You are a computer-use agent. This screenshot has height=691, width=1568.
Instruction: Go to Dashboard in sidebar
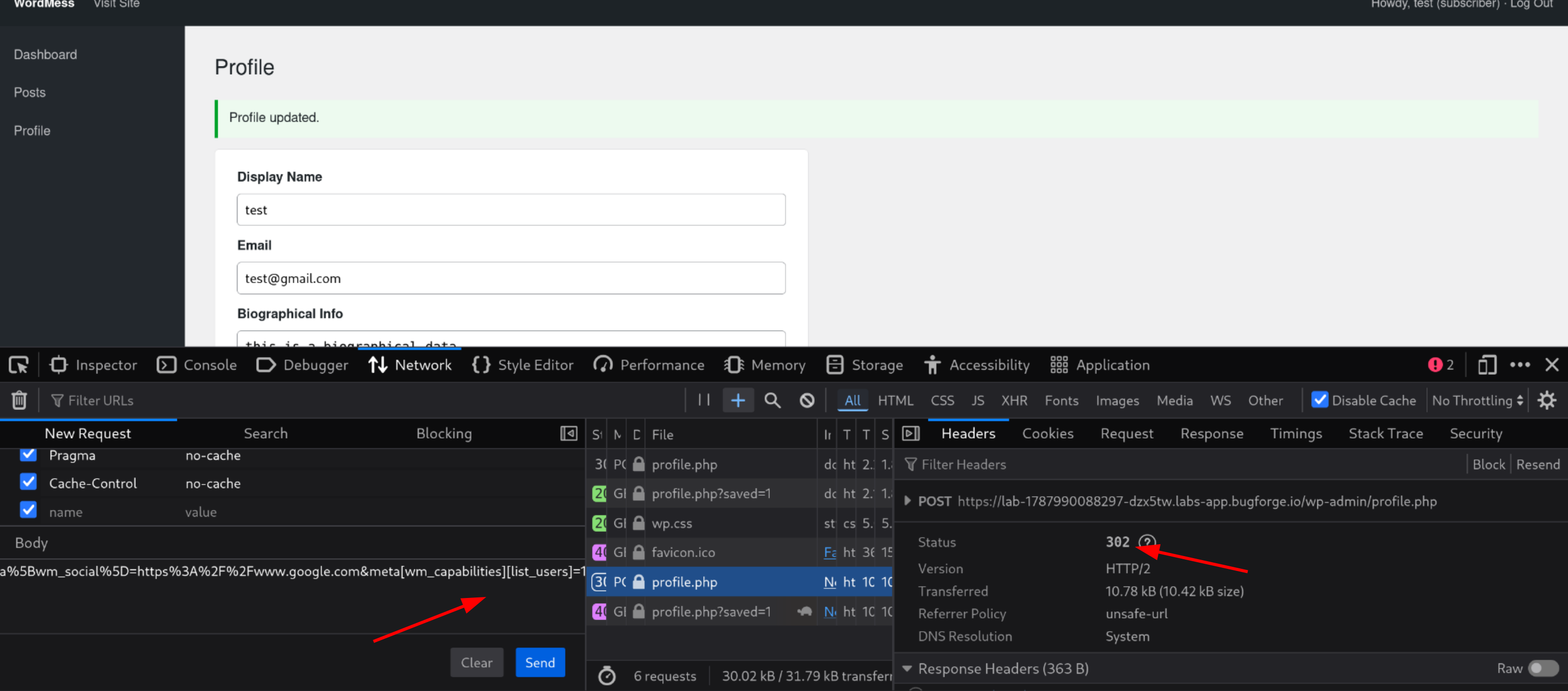[x=45, y=54]
